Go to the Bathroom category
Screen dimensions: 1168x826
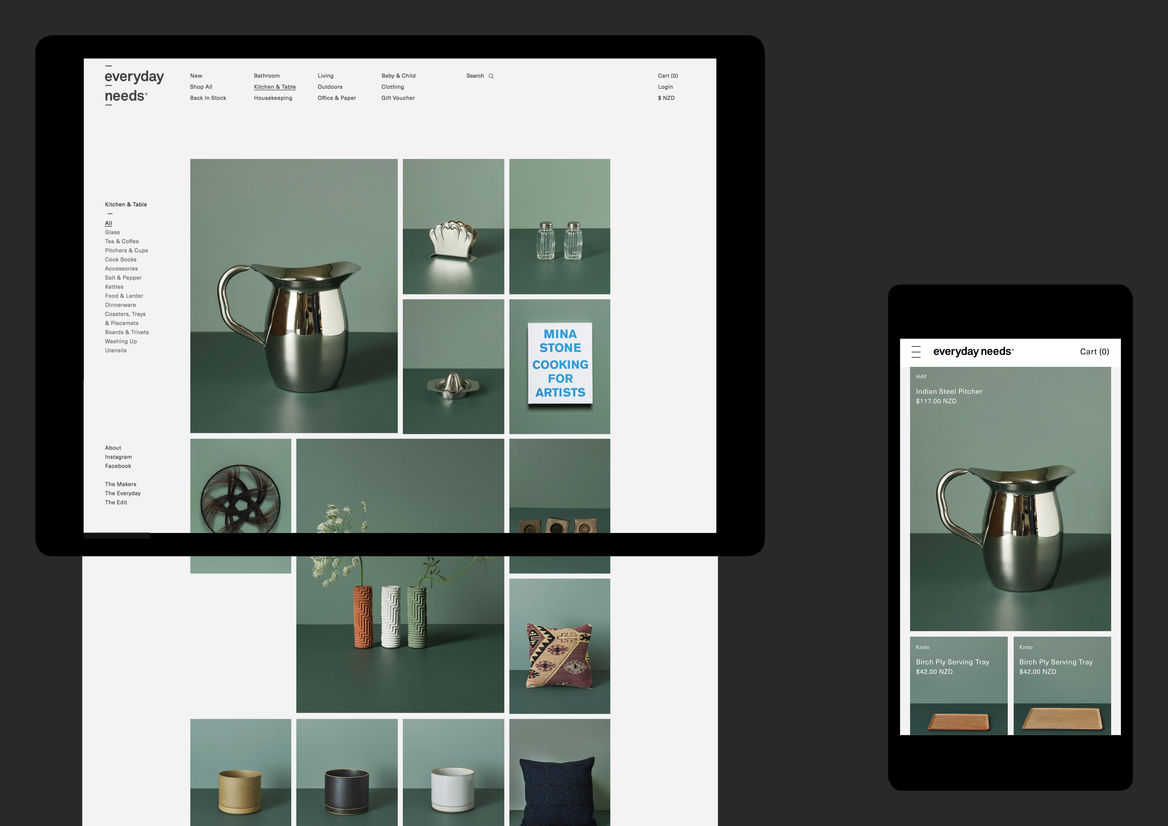tap(267, 76)
